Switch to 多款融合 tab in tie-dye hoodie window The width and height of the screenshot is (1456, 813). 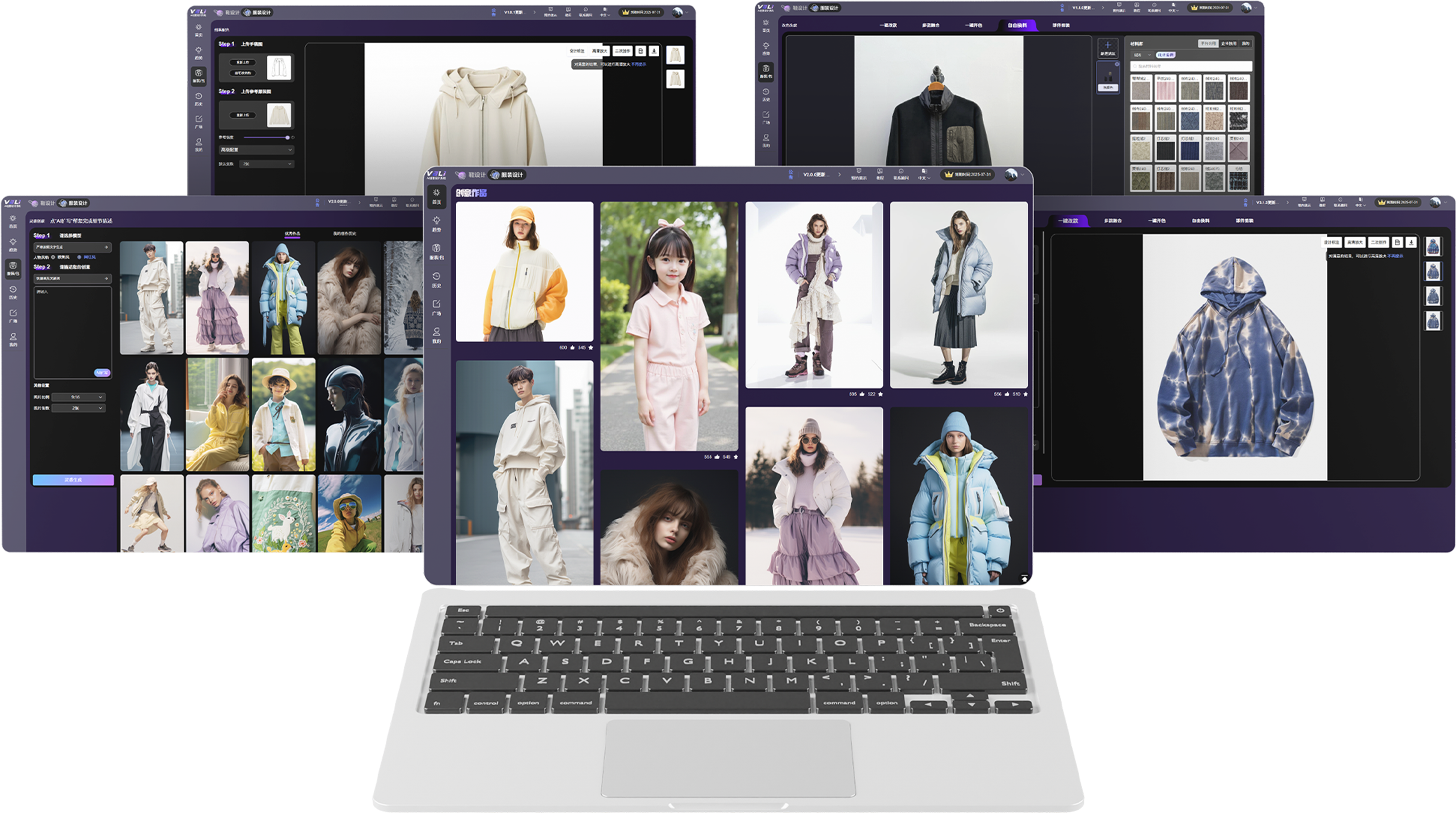[x=1112, y=220]
